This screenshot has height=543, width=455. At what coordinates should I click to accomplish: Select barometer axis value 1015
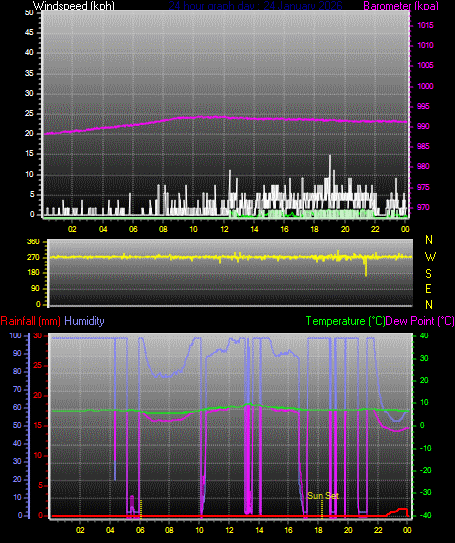click(425, 25)
